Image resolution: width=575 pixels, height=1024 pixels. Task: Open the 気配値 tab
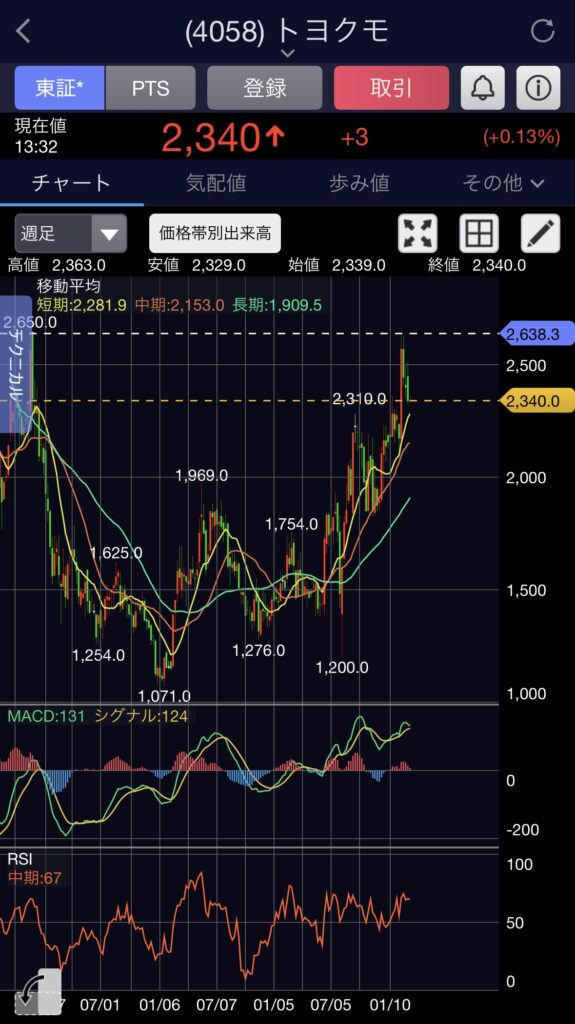click(216, 183)
